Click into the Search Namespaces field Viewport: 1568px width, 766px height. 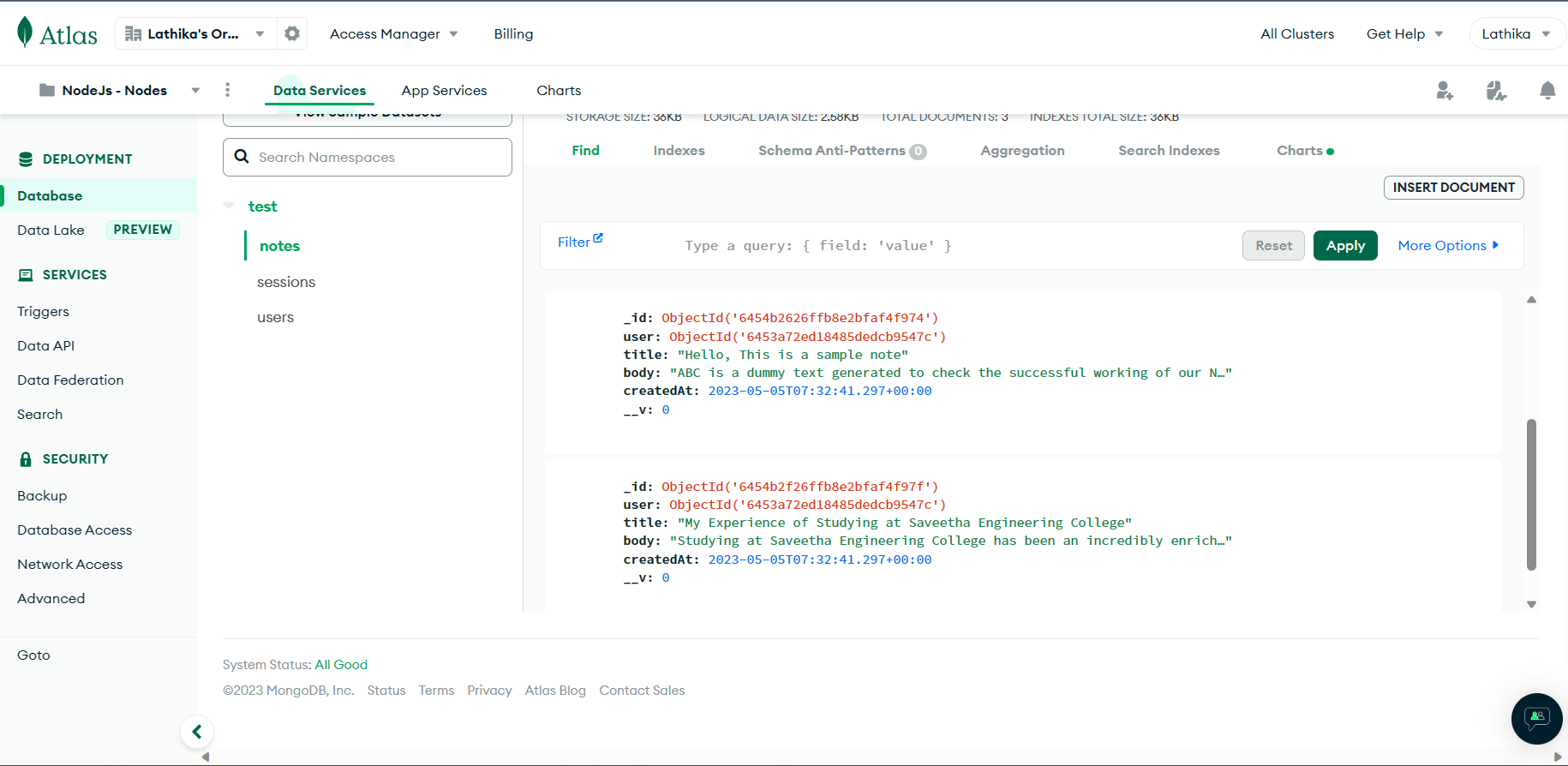(368, 158)
